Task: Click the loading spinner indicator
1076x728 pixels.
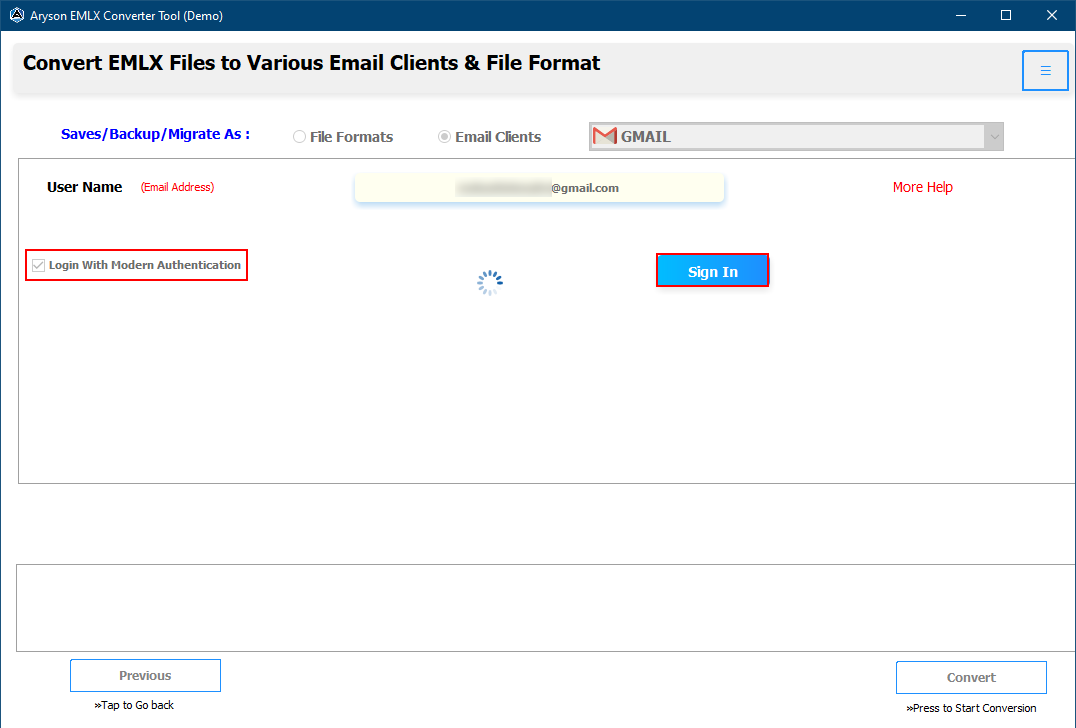Action: 490,283
